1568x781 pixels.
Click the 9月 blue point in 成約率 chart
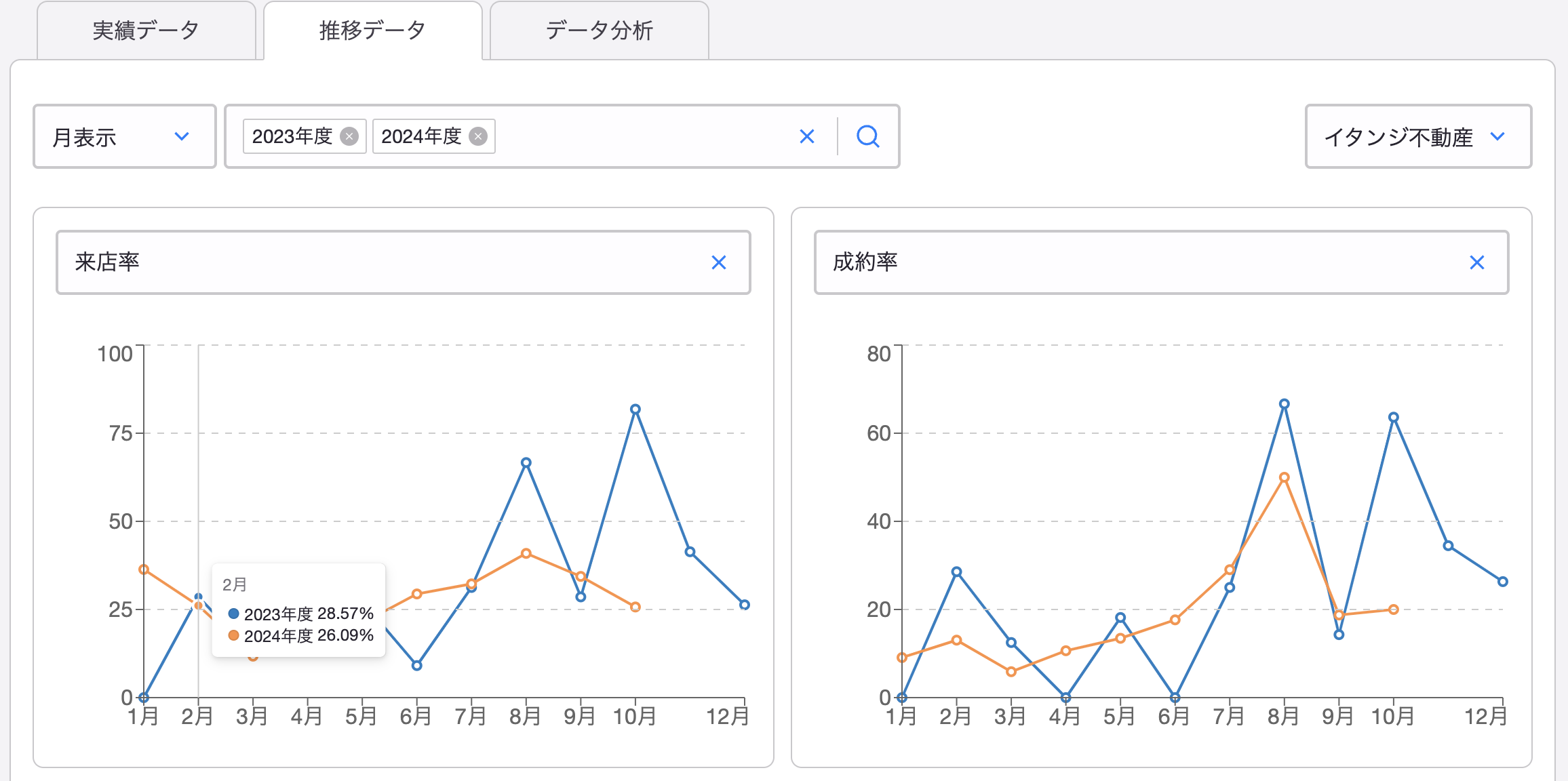point(1339,635)
